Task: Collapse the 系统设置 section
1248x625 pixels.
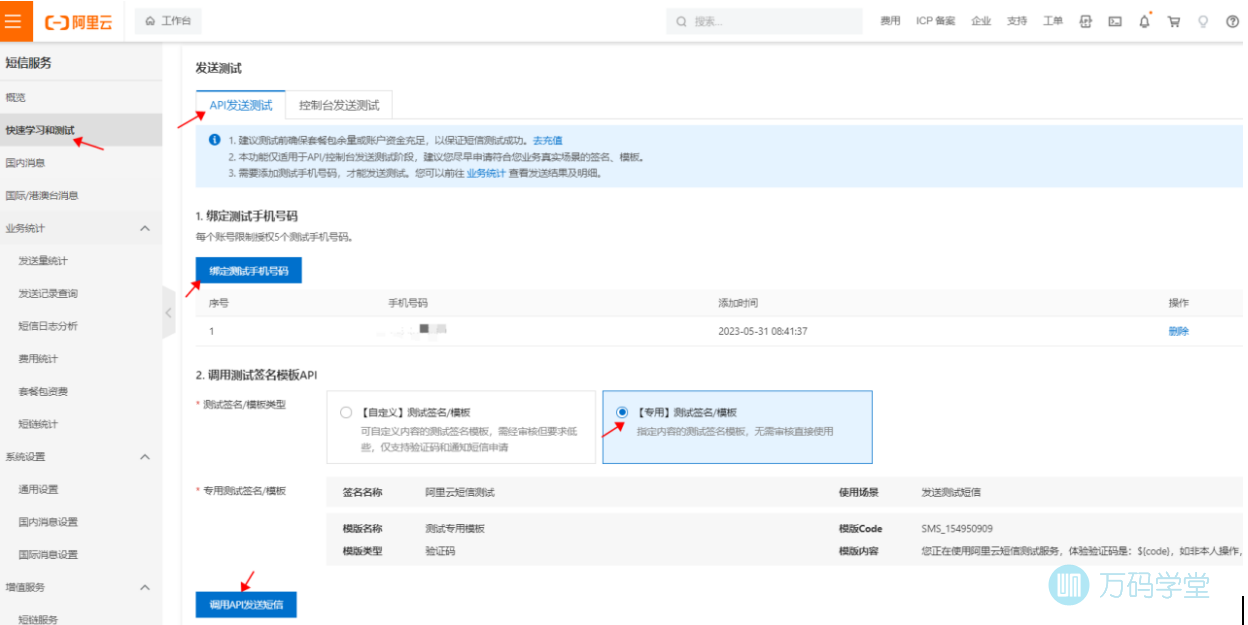Action: [x=144, y=457]
